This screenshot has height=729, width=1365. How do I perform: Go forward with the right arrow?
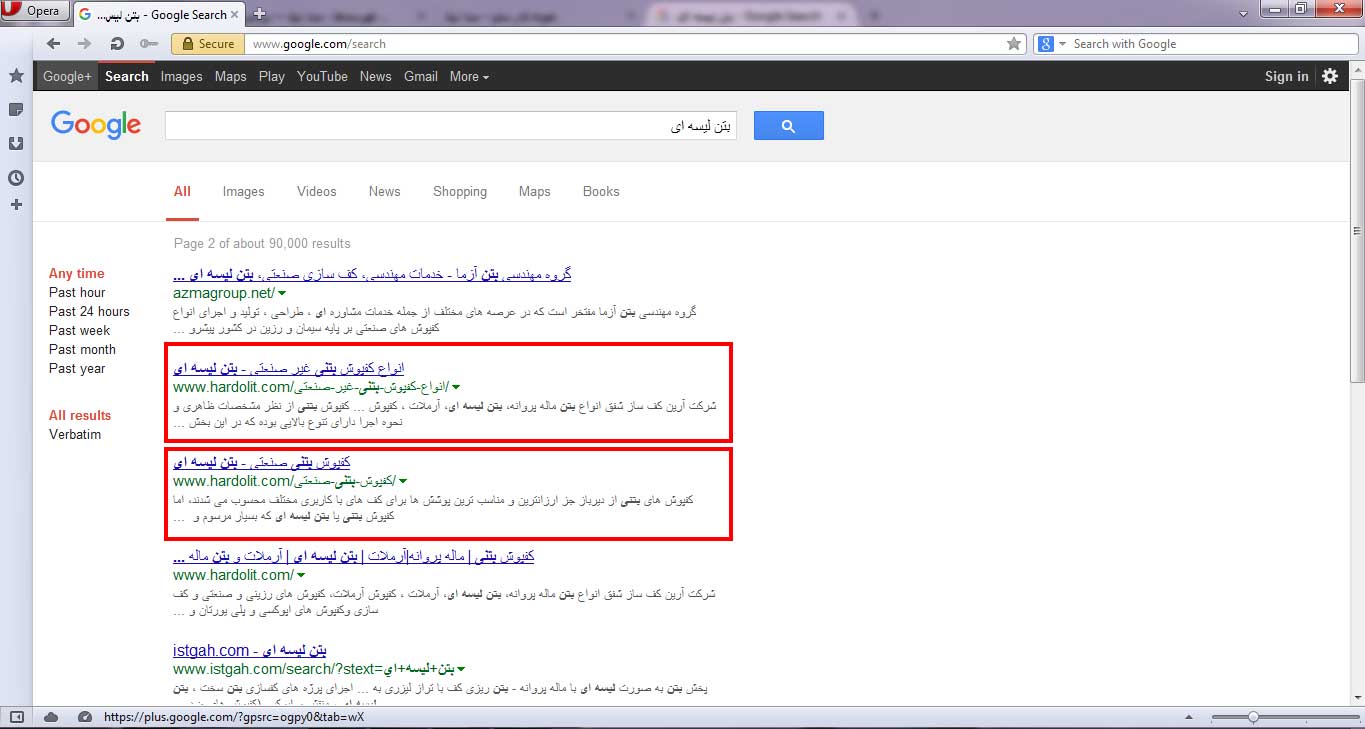(84, 44)
